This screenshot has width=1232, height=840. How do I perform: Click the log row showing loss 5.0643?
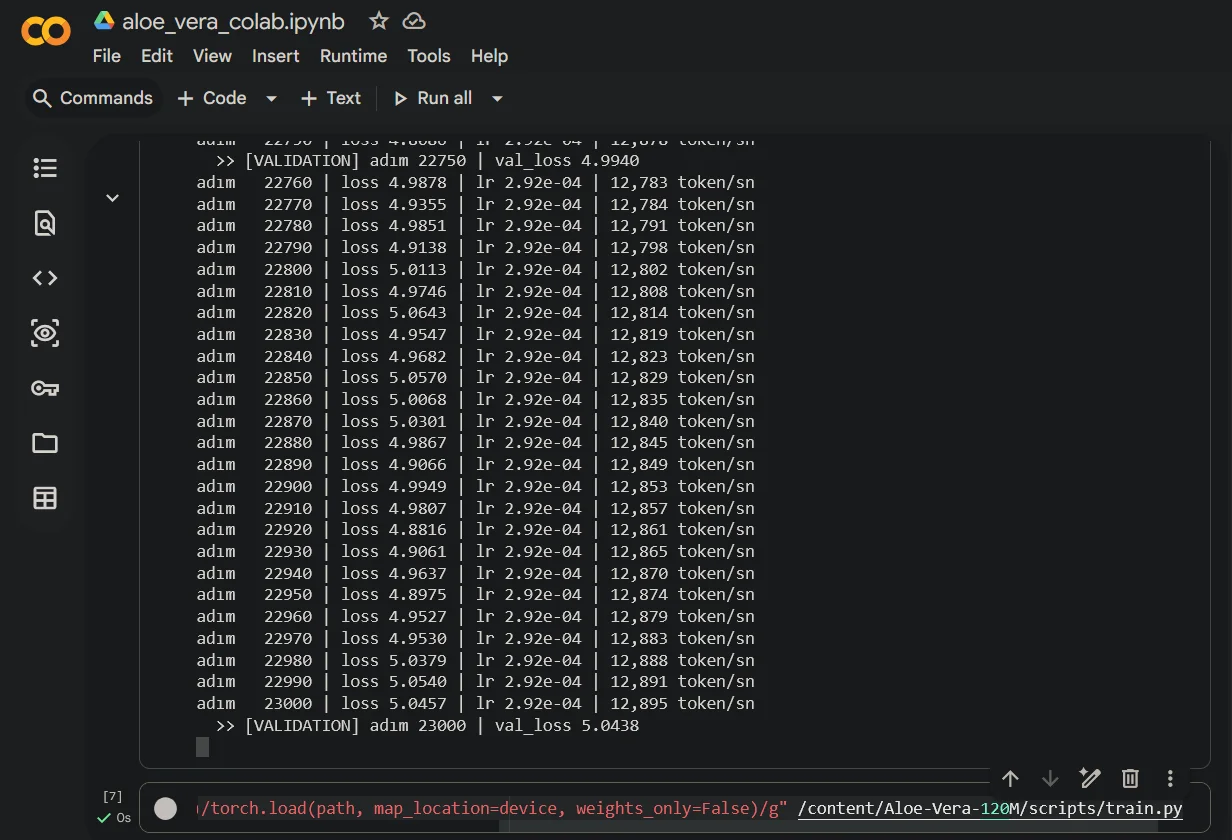pyautogui.click(x=476, y=313)
